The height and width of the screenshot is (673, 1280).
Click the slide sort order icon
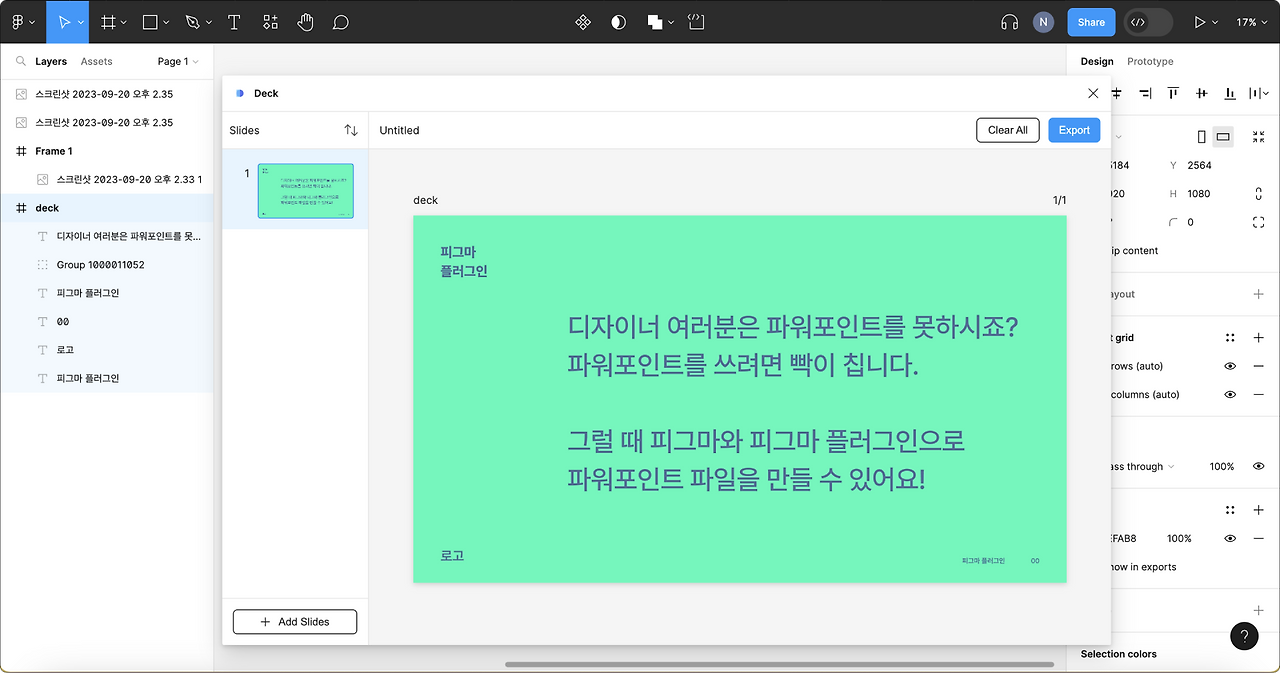[x=351, y=130]
